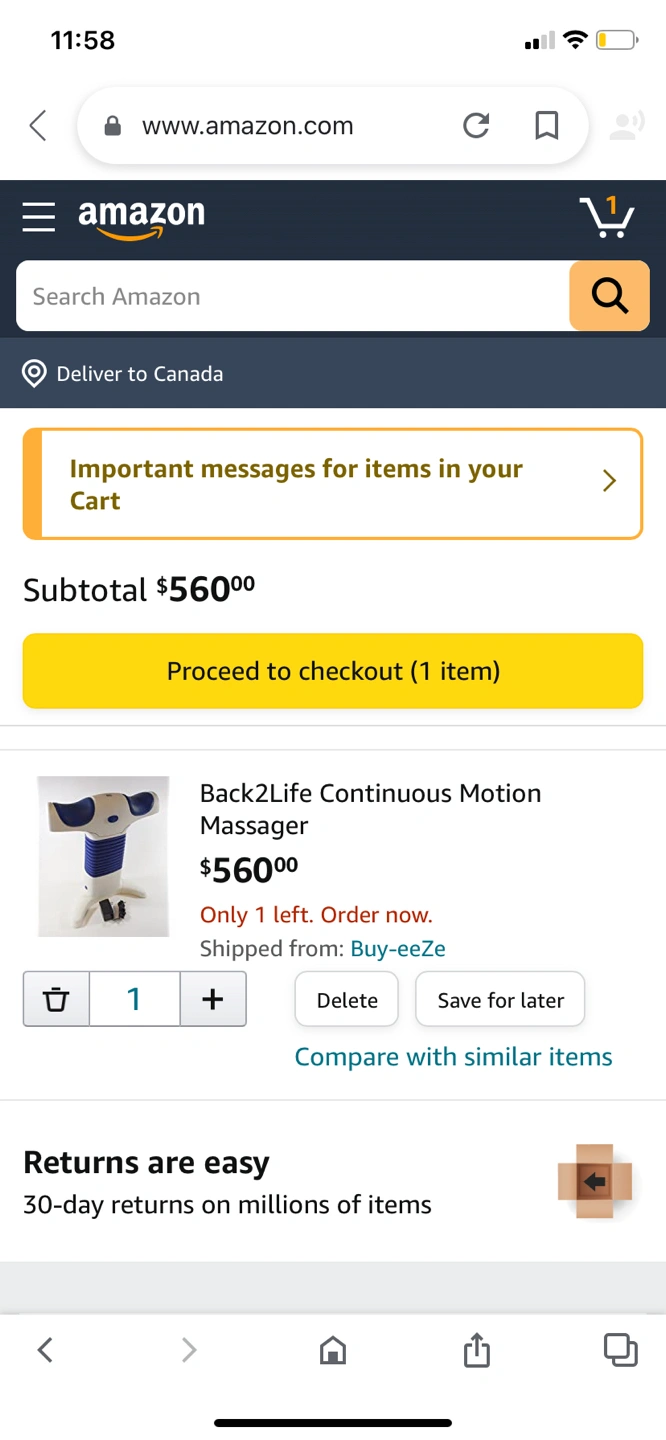
Task: Tap the trash icon to remove item
Action: pos(56,999)
